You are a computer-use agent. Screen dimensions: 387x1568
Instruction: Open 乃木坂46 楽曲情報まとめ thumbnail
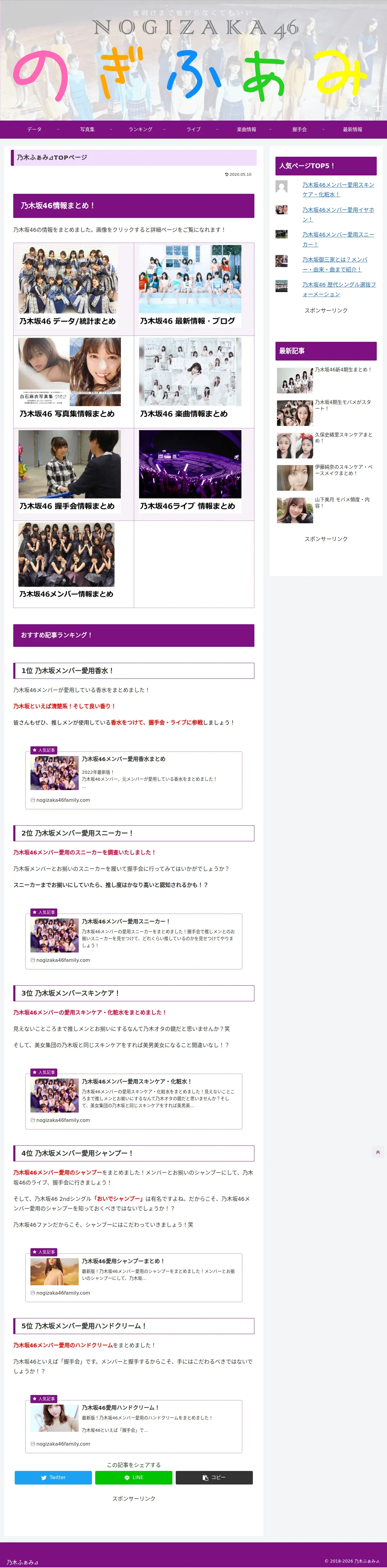pyautogui.click(x=190, y=380)
